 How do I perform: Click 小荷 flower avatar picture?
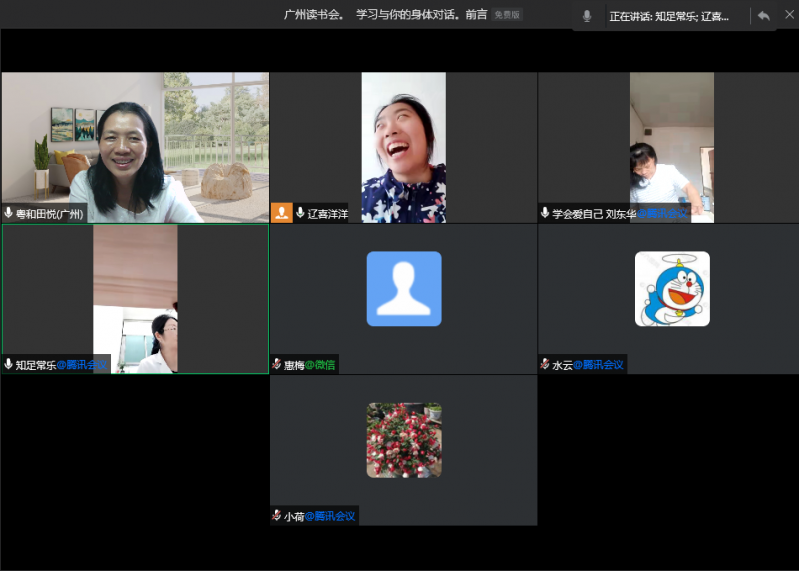point(403,439)
